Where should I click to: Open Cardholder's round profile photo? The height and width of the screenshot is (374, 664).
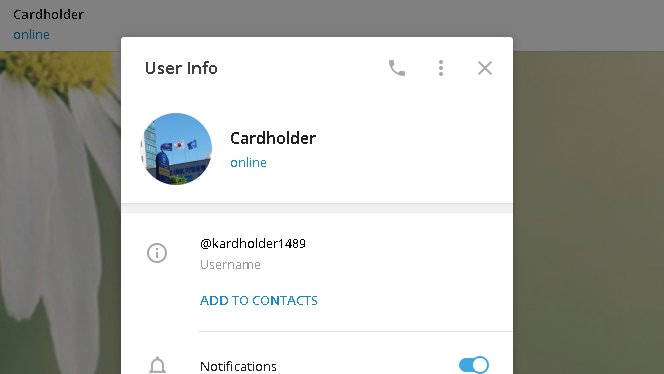[x=176, y=149]
